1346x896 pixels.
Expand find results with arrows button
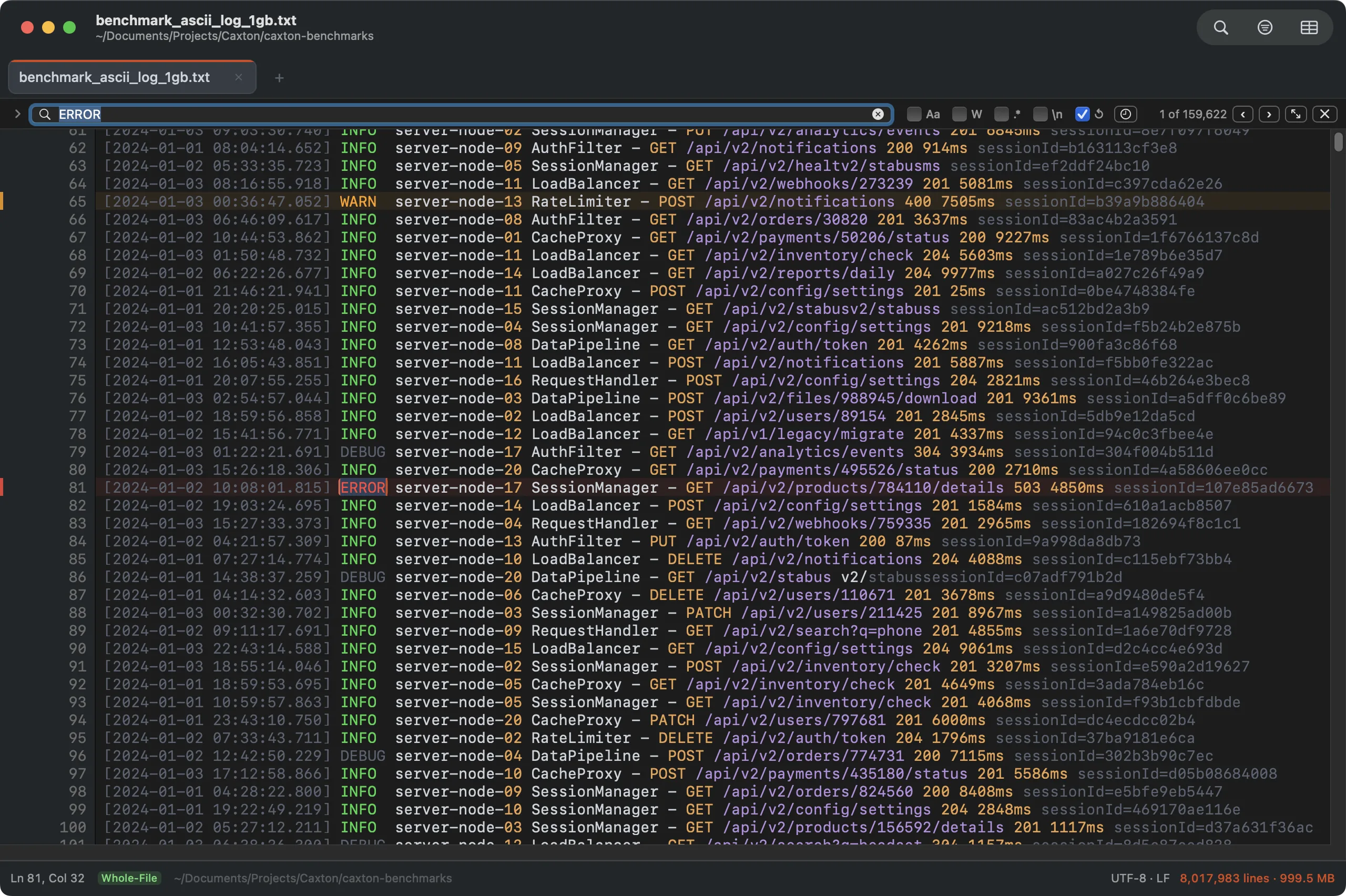coord(1296,114)
